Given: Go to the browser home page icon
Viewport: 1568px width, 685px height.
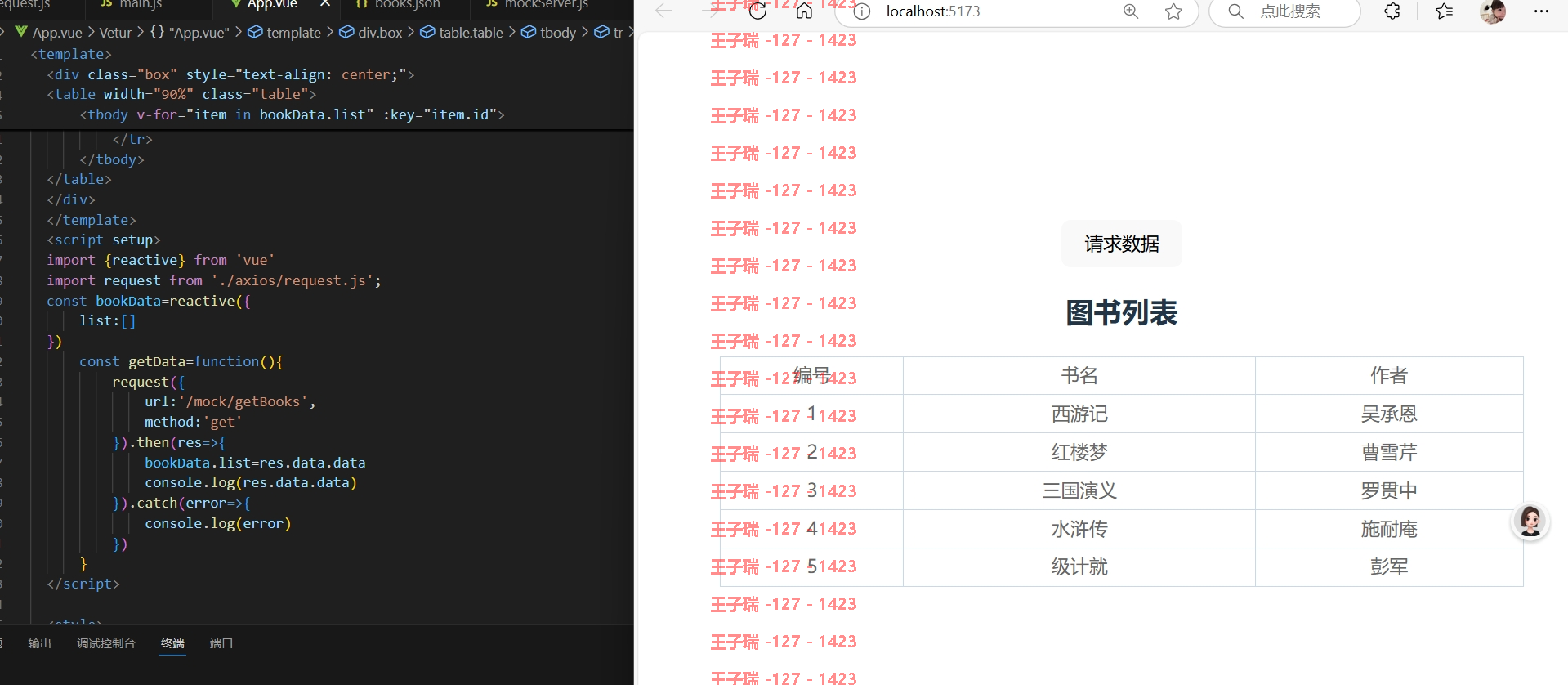Looking at the screenshot, I should tap(804, 11).
